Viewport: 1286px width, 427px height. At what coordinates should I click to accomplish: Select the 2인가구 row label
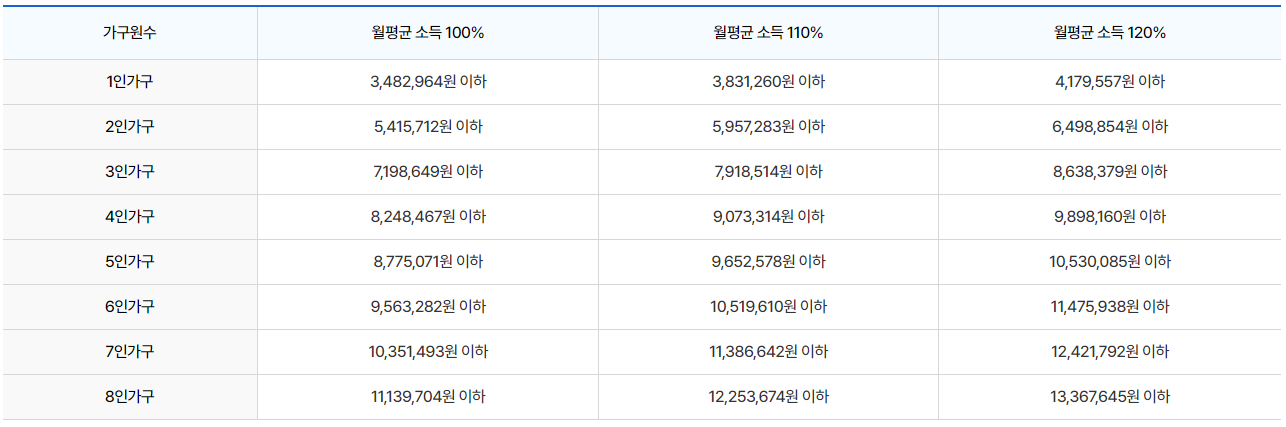pyautogui.click(x=129, y=127)
